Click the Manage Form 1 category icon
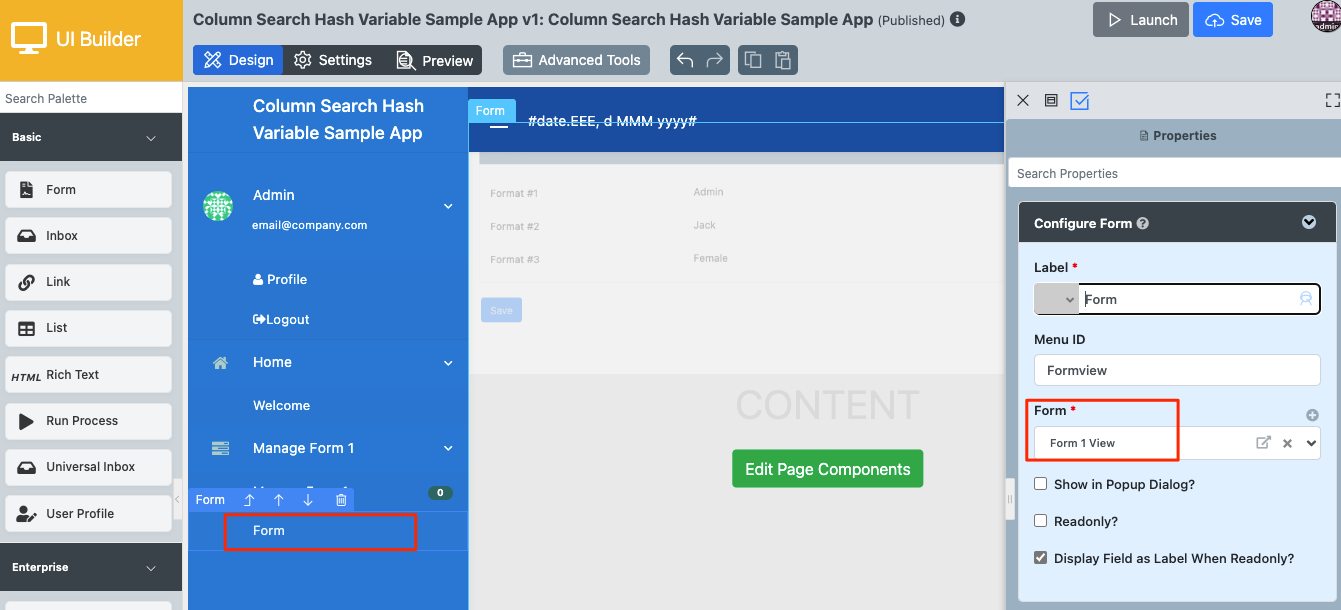Viewport: 1341px width, 610px height. point(221,448)
